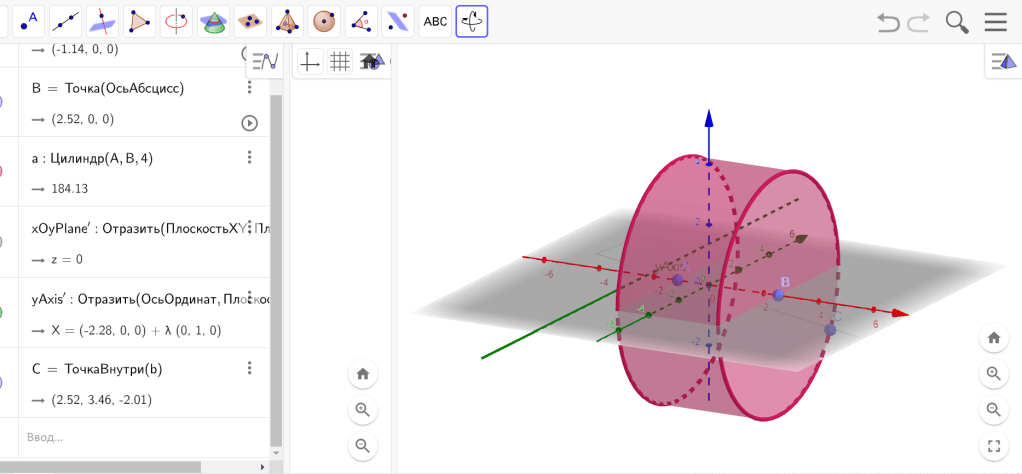Select the Point tool
This screenshot has height=474, width=1022.
point(29,20)
